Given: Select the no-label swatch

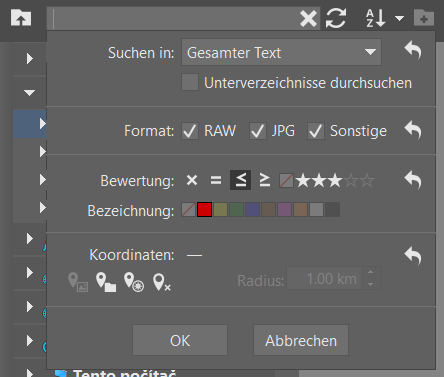Looking at the screenshot, I should click(x=188, y=210).
